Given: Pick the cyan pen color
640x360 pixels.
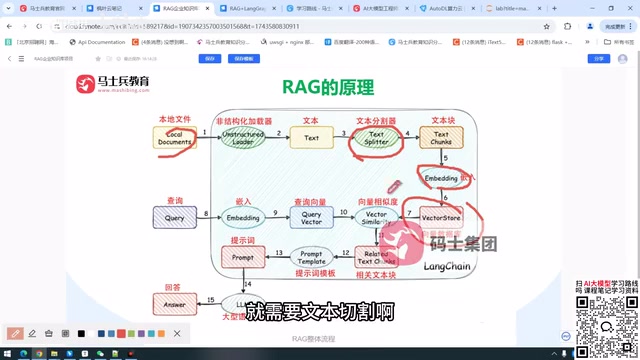Looking at the screenshot, I should tap(151, 333).
